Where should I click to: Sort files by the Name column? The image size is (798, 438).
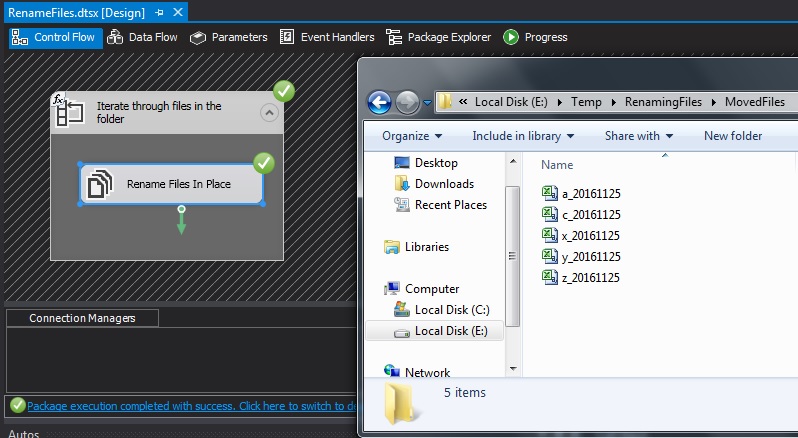[557, 165]
